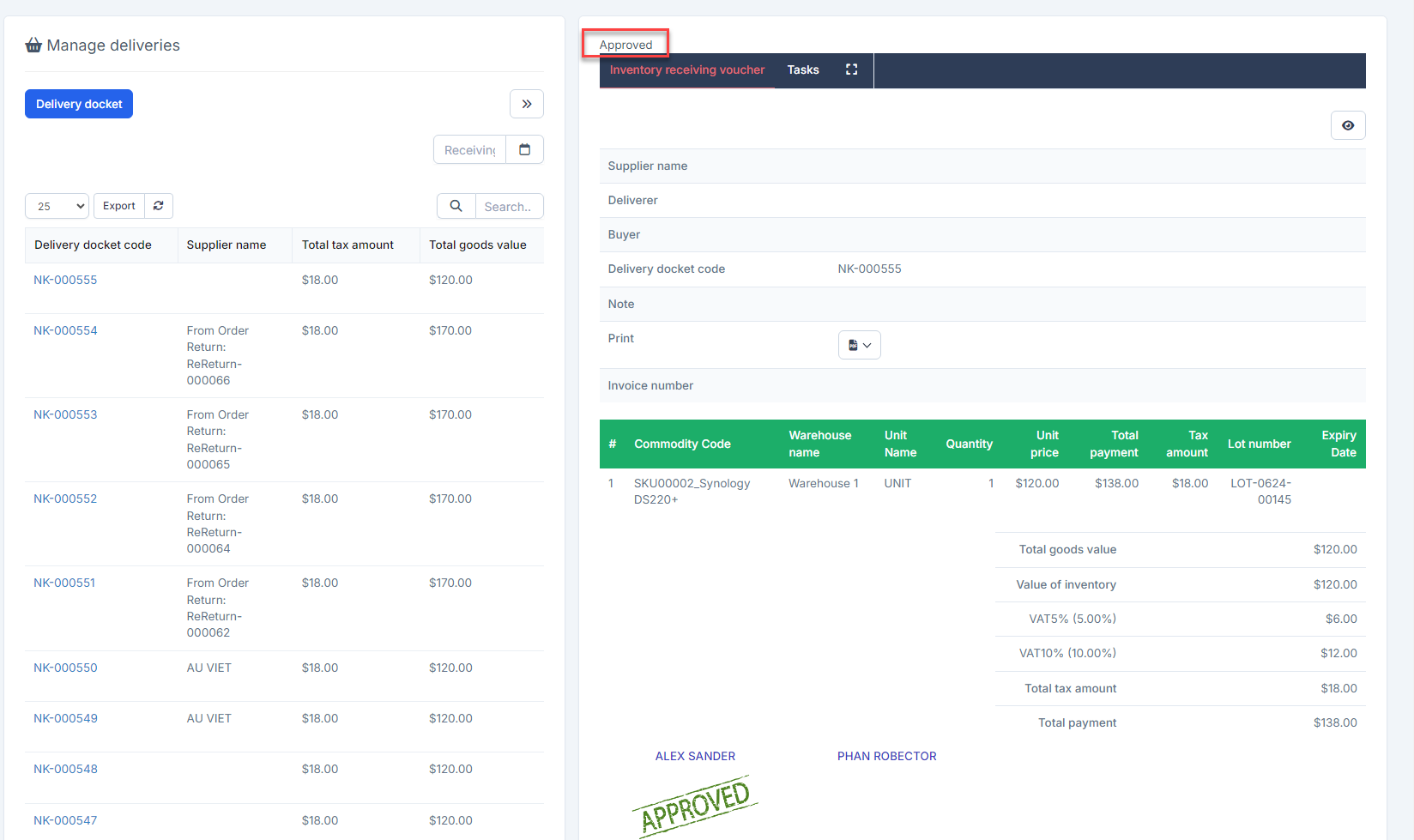Click the fullscreen expand icon beside Tasks

pos(851,69)
